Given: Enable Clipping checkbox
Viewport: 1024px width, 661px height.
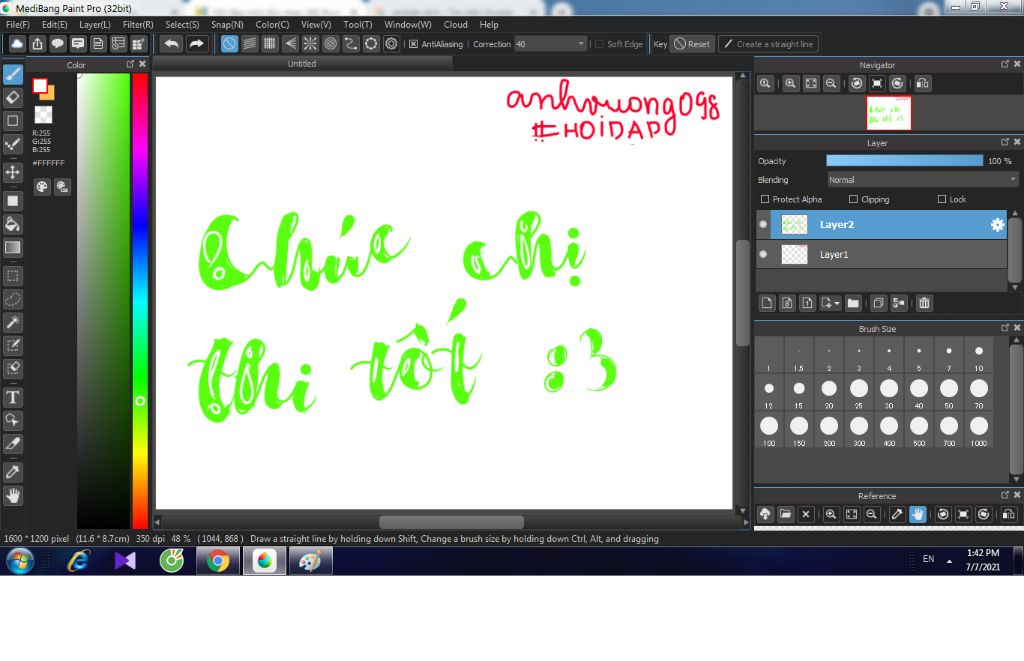Looking at the screenshot, I should pyautogui.click(x=853, y=199).
